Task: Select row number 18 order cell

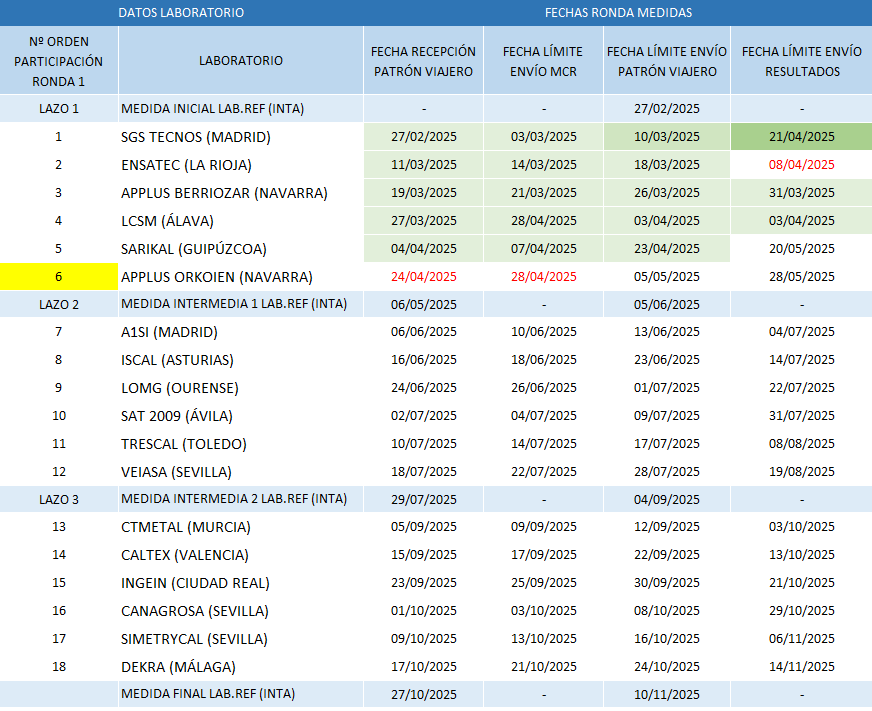Action: click(59, 666)
